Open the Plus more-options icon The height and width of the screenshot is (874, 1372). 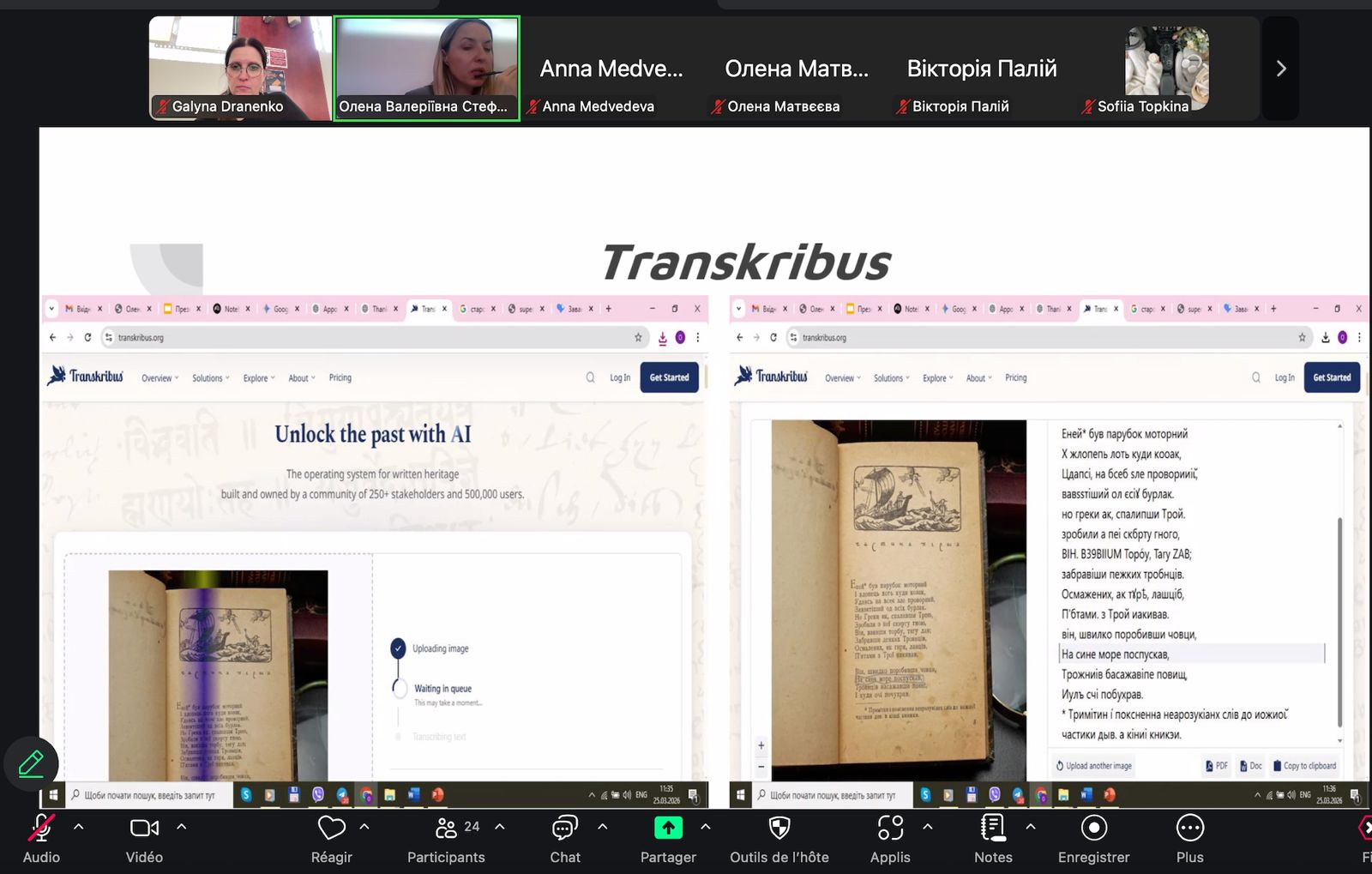[1189, 829]
